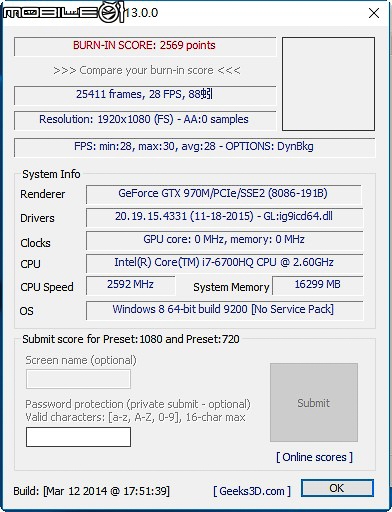Image resolution: width=392 pixels, height=512 pixels.
Task: Click the empty preview box beside the score
Action: pos(328,84)
